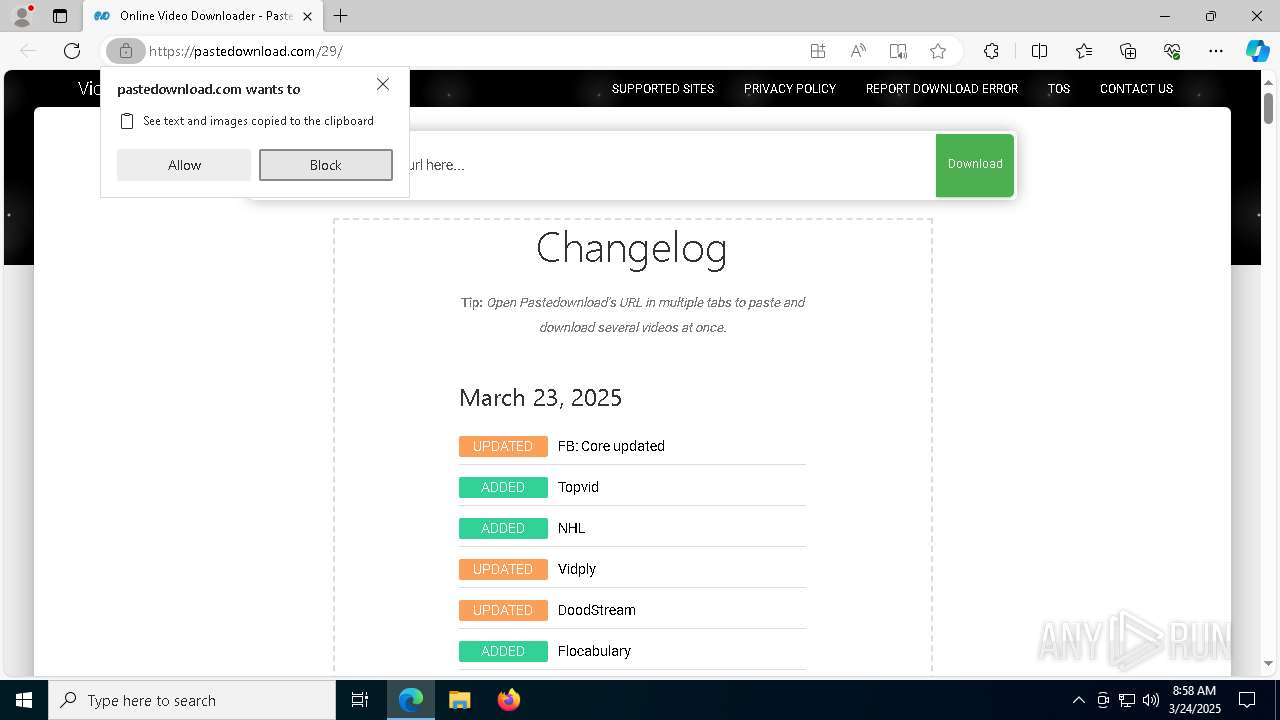Open Windows notification center

pos(1247,700)
